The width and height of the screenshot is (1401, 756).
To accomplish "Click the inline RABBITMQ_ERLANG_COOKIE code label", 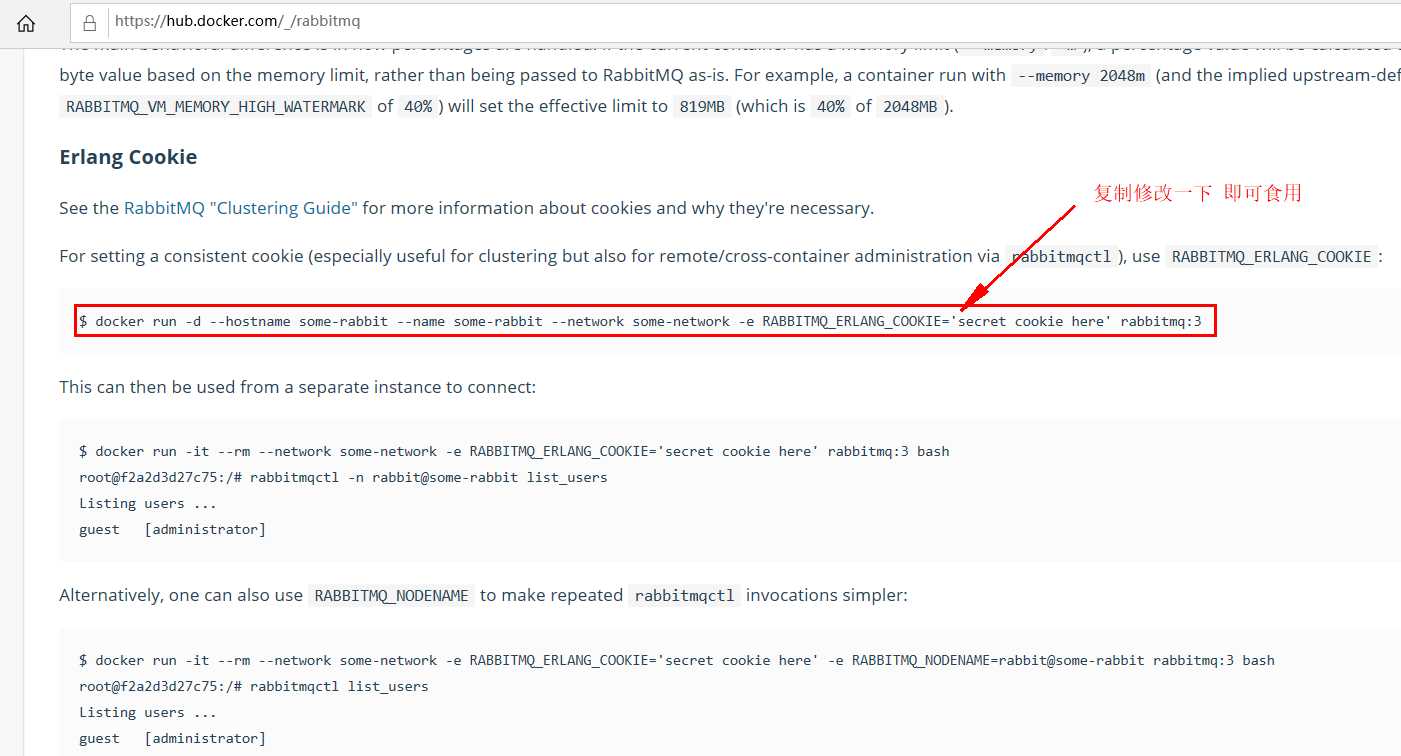I will pos(1271,257).
